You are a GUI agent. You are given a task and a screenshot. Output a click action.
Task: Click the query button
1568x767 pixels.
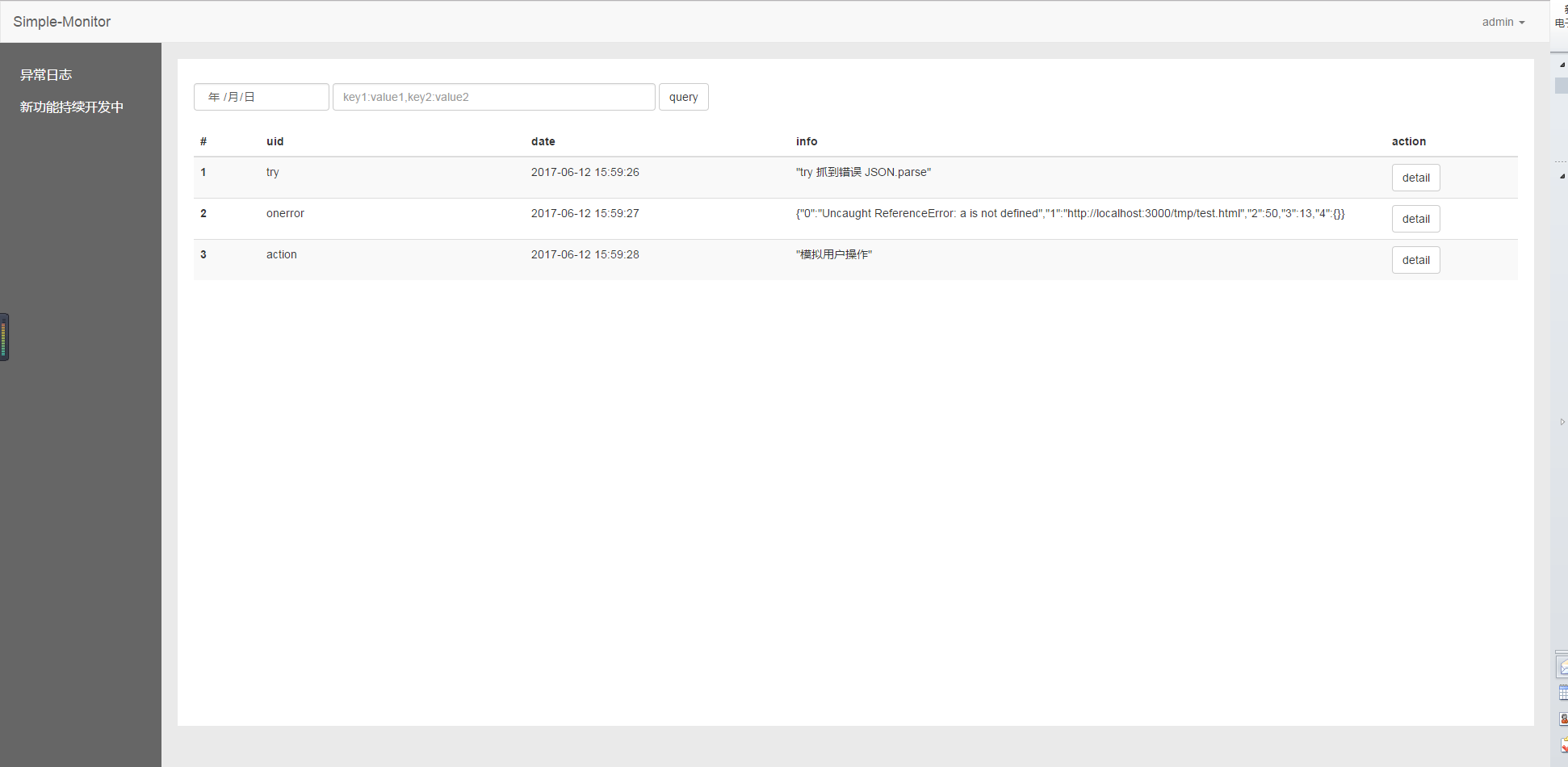pyautogui.click(x=684, y=97)
